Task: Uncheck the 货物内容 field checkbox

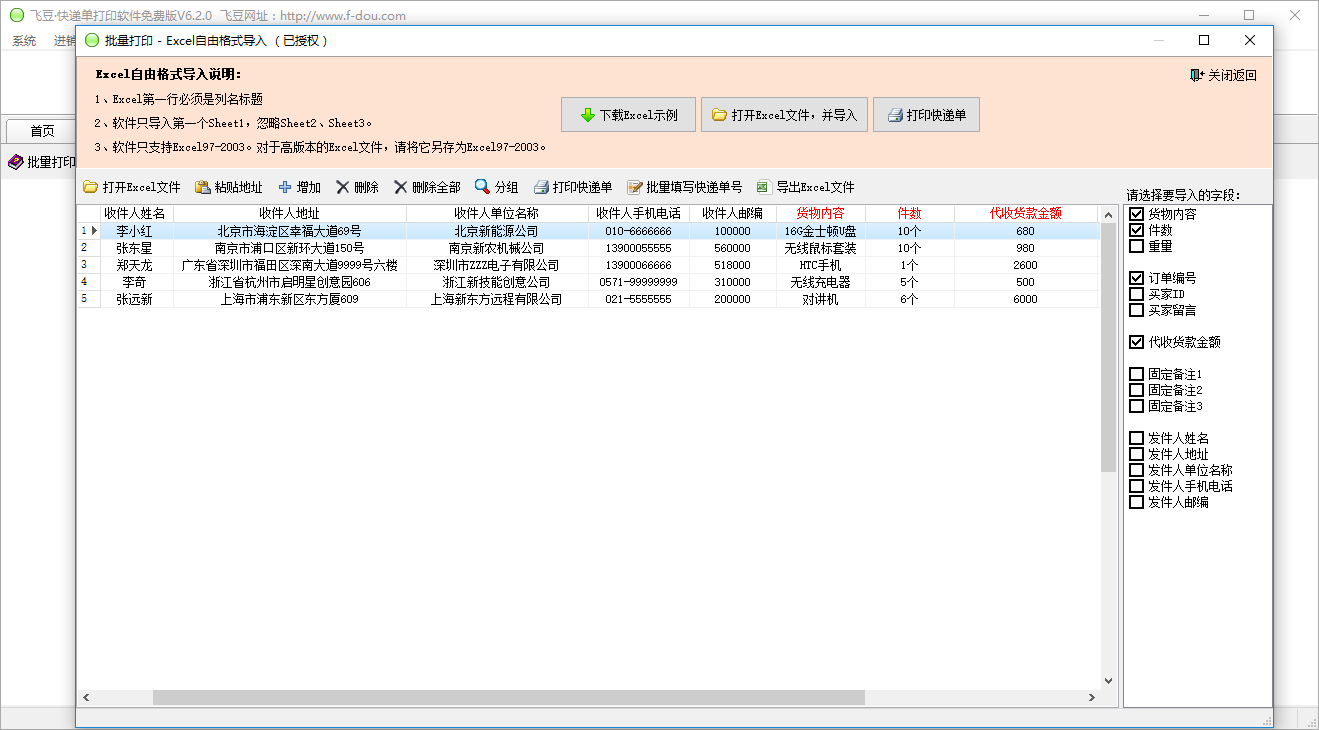Action: (x=1136, y=214)
